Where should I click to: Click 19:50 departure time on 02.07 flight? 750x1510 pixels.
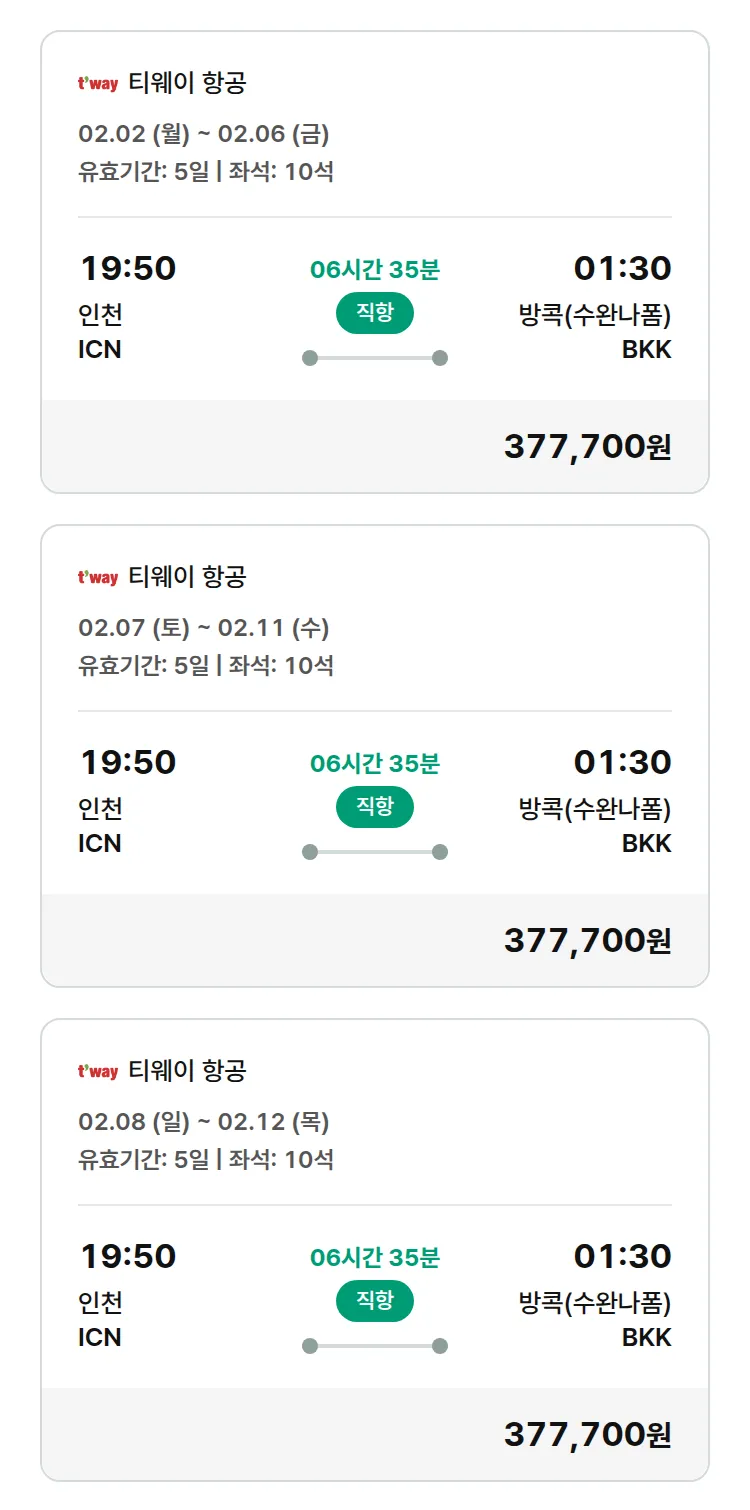click(x=128, y=762)
